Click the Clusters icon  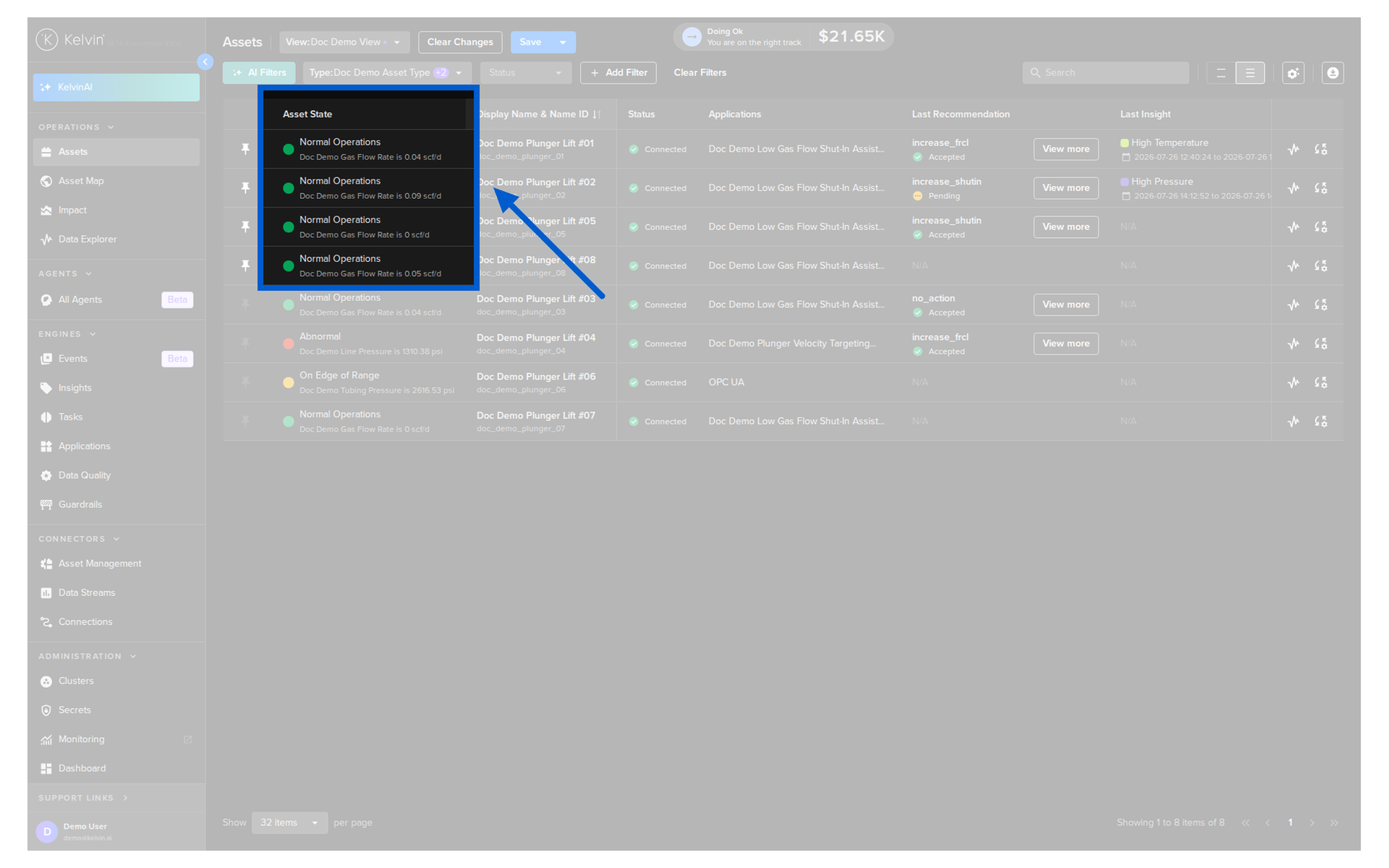point(46,681)
